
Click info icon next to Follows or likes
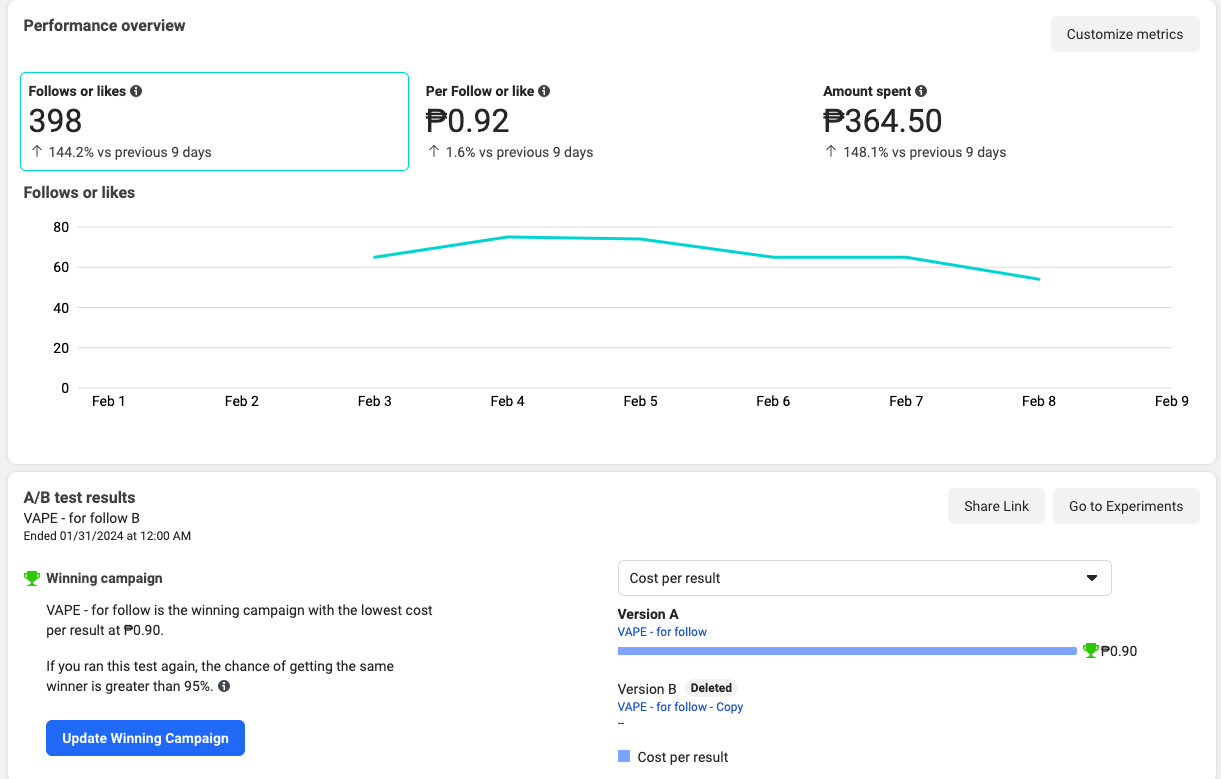point(136,91)
